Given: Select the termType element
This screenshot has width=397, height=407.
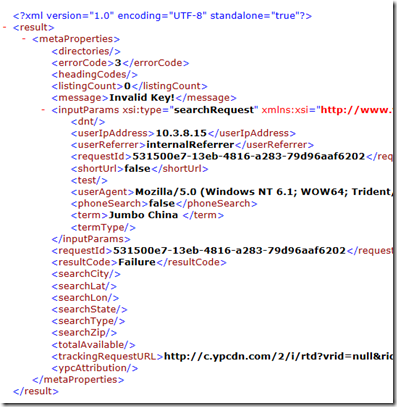Looking at the screenshot, I should 103,227.
